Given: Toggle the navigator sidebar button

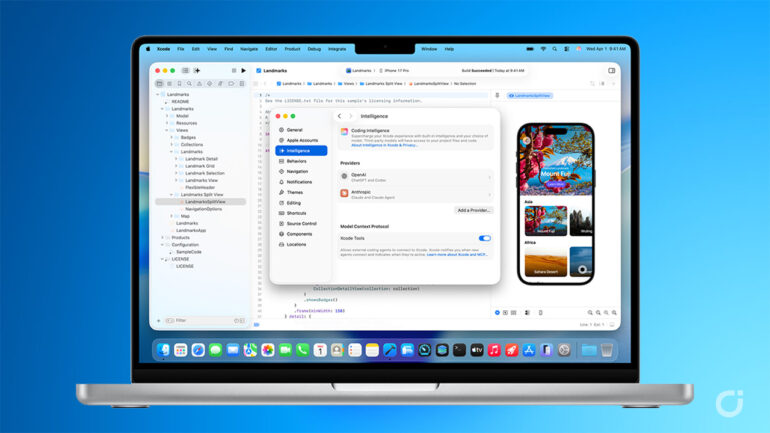Looking at the screenshot, I should [186, 71].
